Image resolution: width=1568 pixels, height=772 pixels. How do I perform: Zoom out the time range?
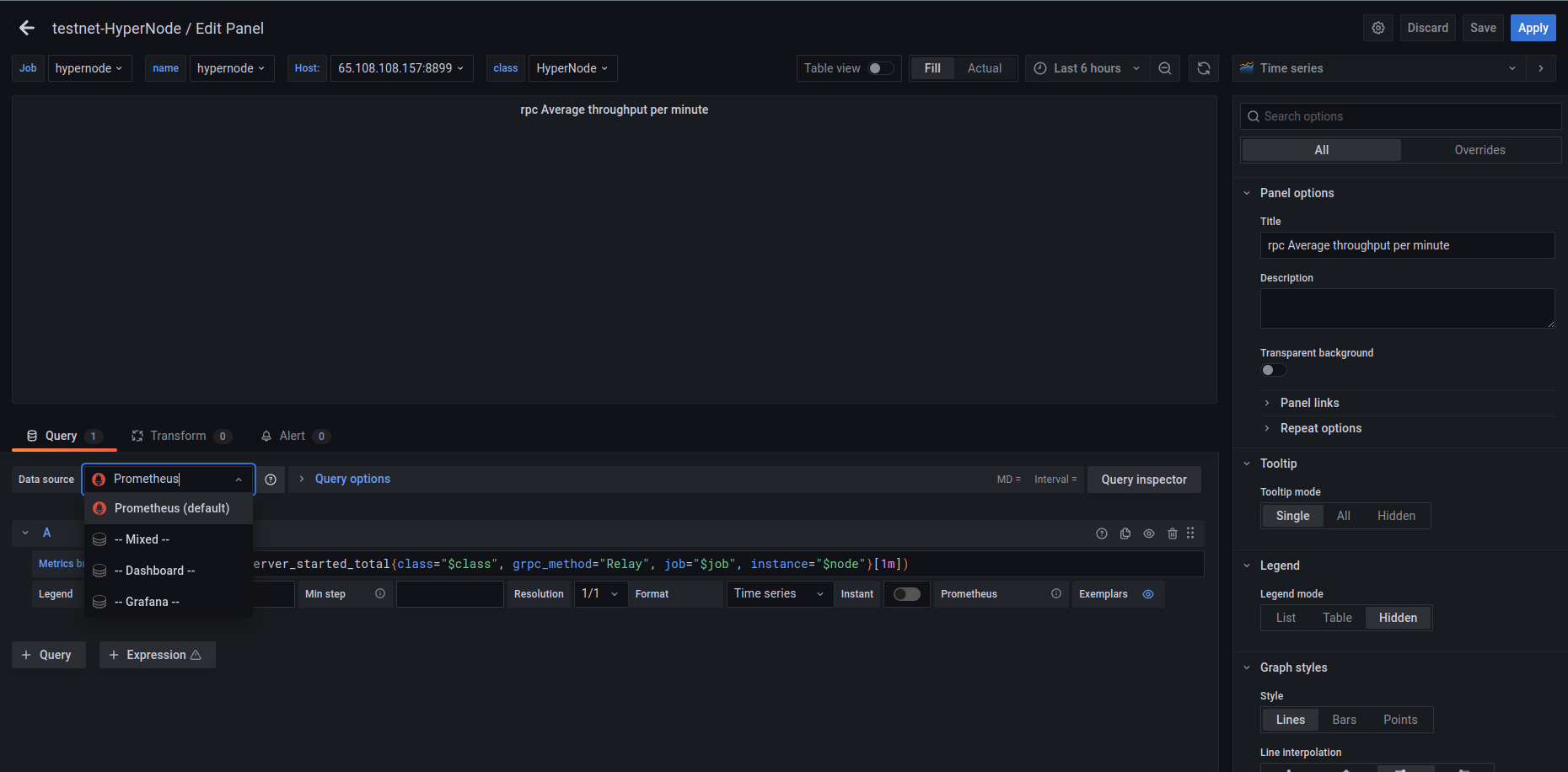point(1165,68)
